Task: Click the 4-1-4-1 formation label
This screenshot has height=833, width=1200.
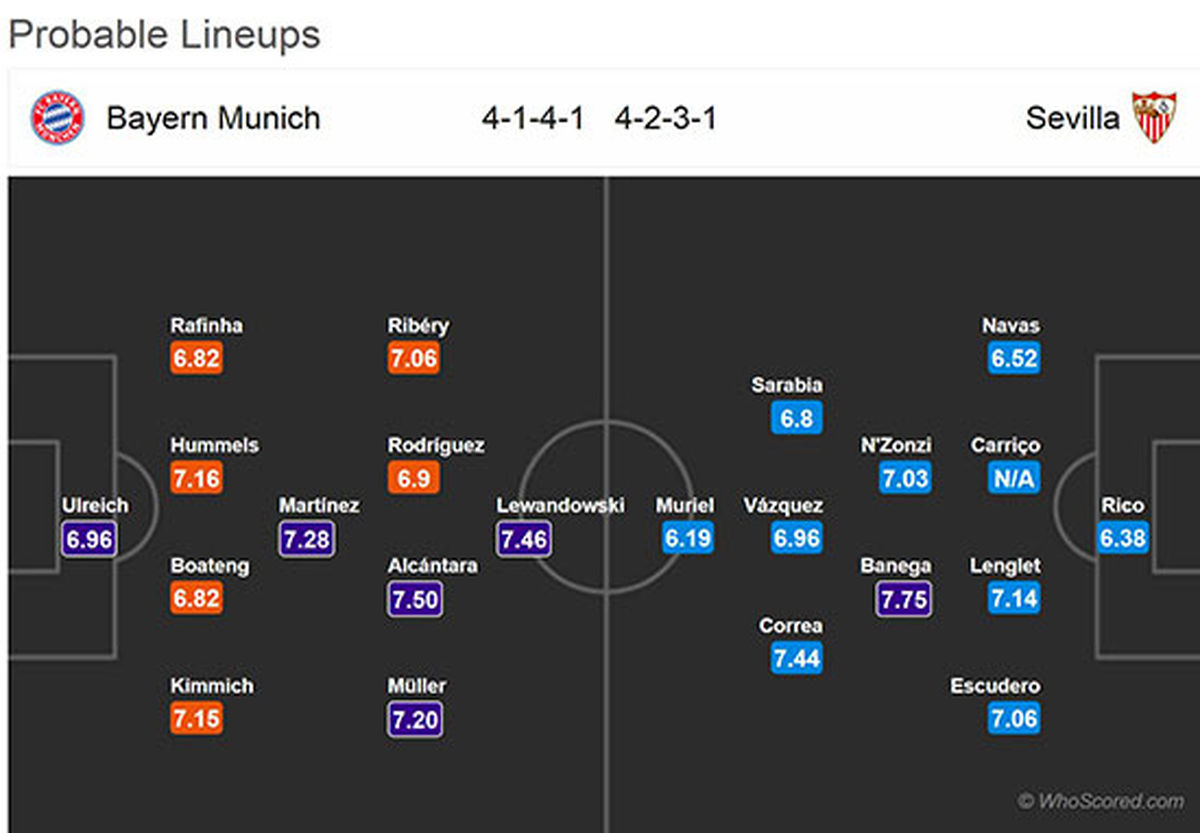Action: click(x=533, y=118)
